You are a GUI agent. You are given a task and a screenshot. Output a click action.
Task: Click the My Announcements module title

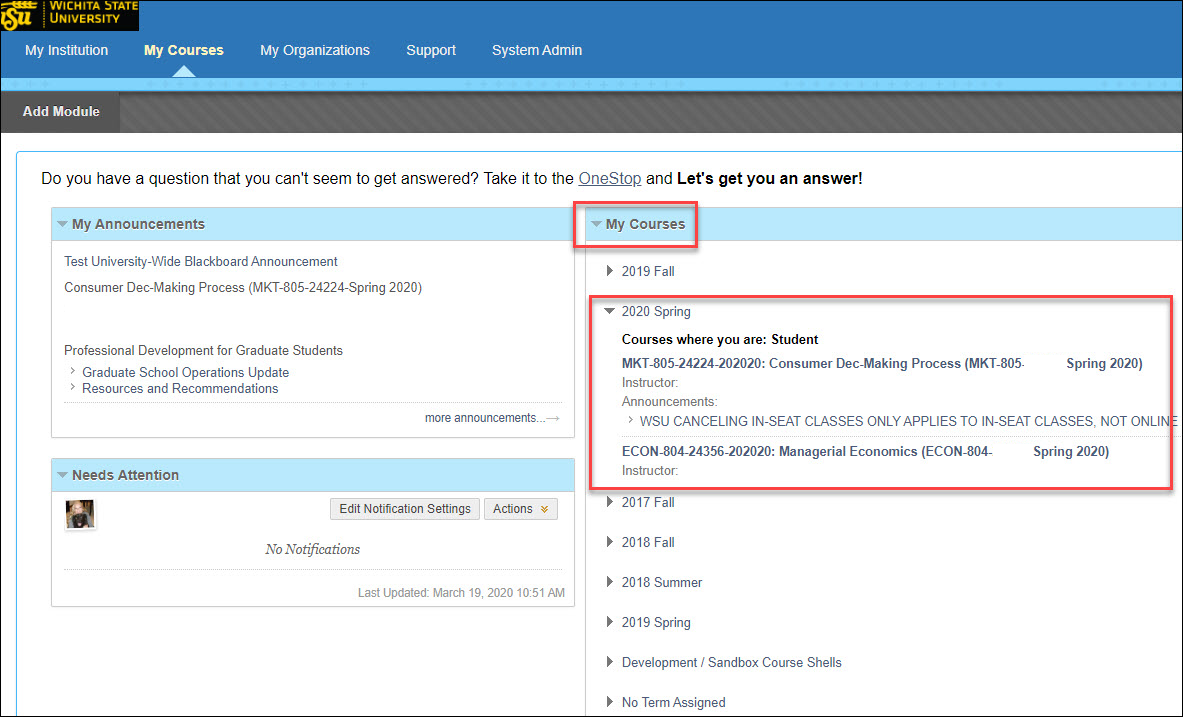point(138,224)
